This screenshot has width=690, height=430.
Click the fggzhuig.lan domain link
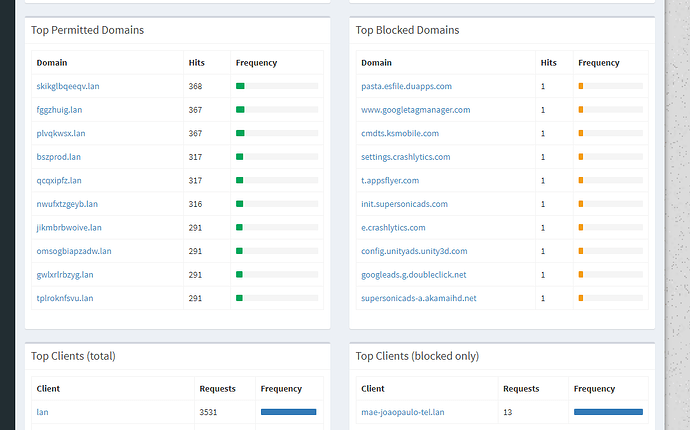click(62, 110)
